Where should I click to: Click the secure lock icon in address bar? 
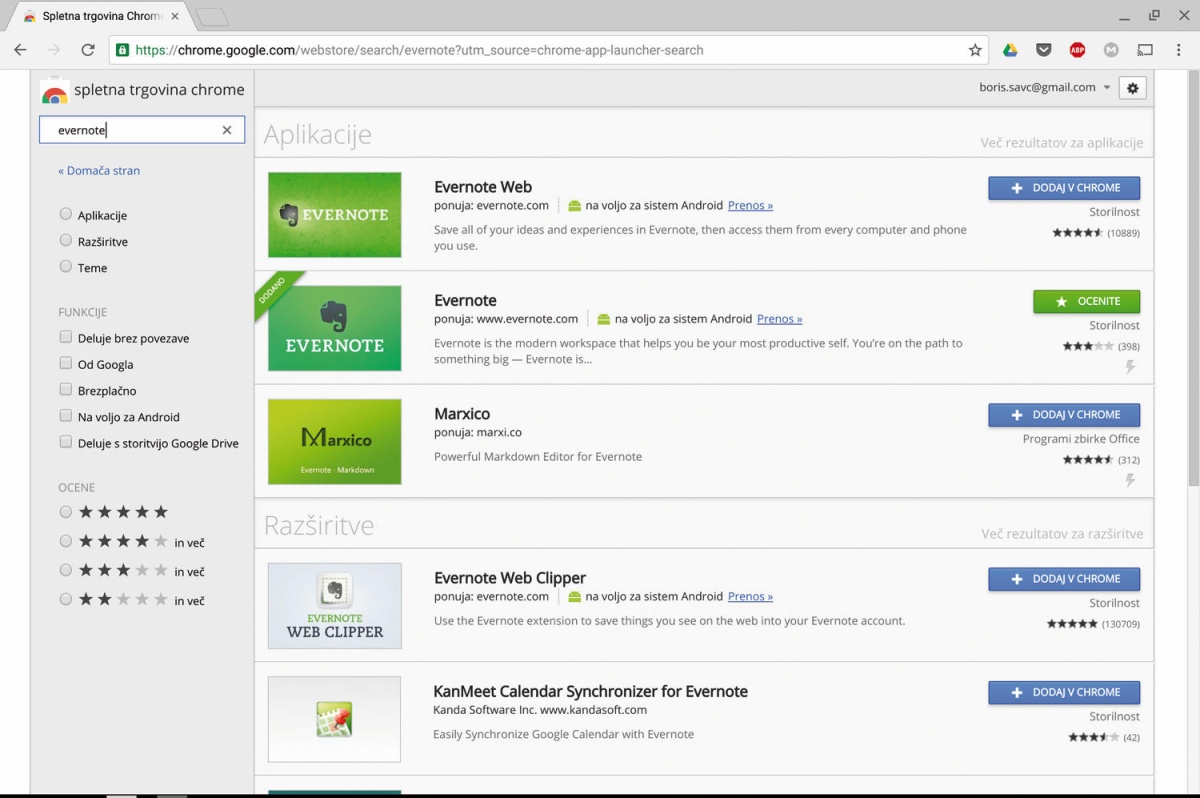click(x=122, y=50)
